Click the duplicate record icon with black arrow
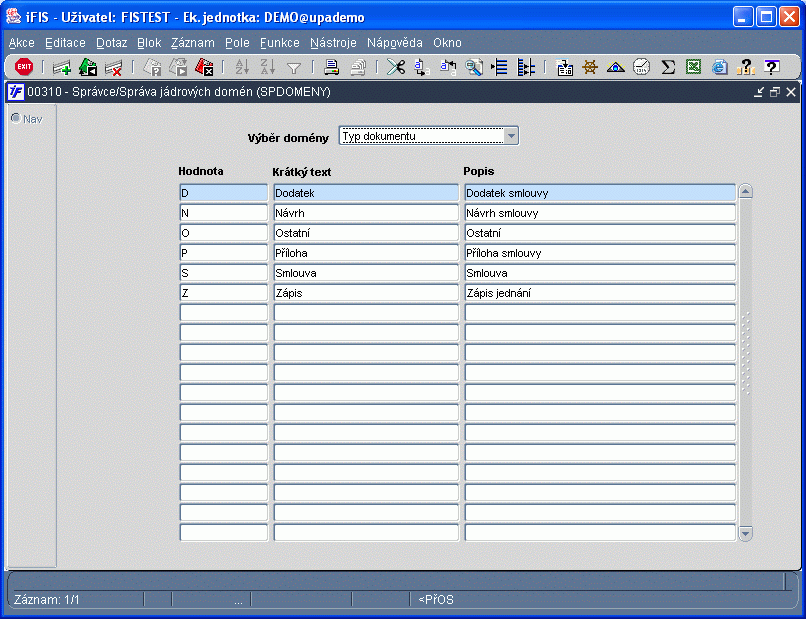Image resolution: width=806 pixels, height=619 pixels. tap(88, 67)
